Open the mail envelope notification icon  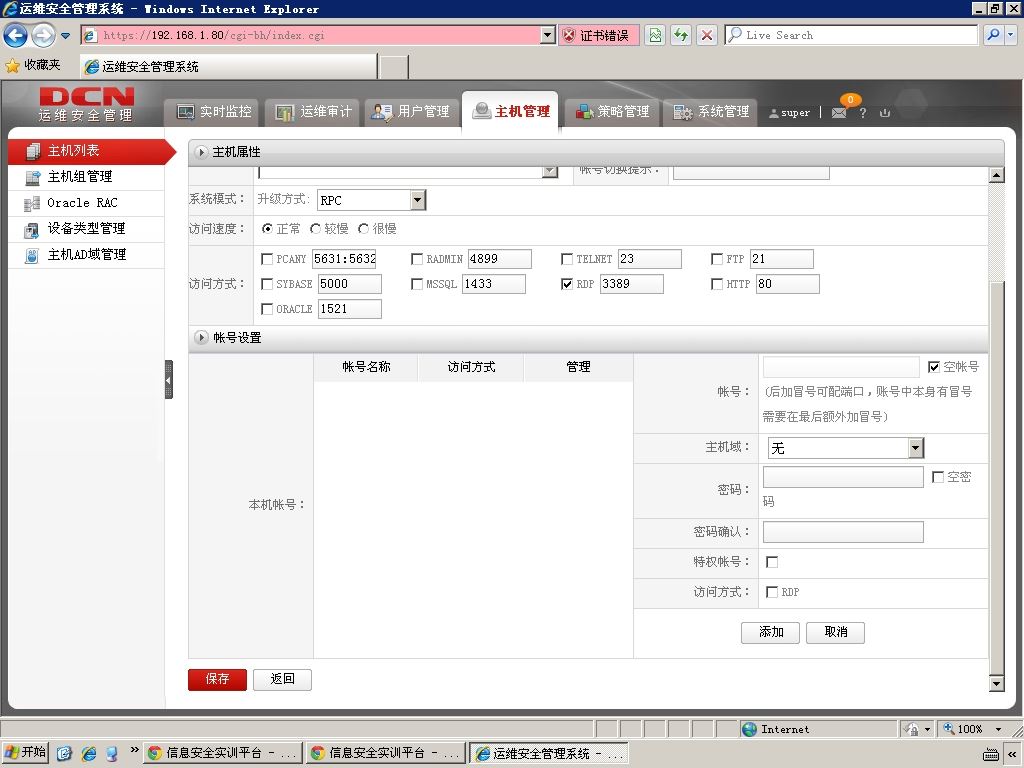(x=839, y=112)
